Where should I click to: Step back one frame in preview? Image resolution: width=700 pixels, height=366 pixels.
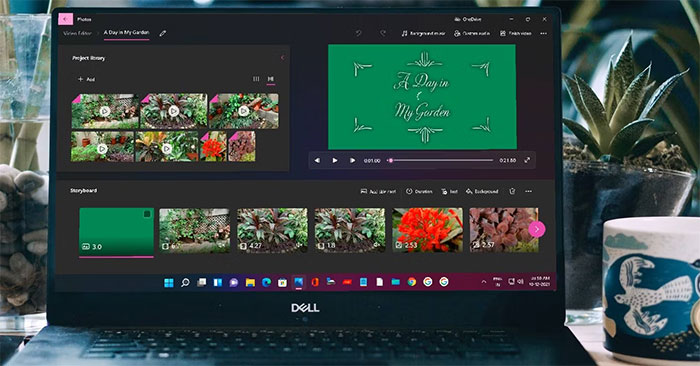[x=317, y=160]
